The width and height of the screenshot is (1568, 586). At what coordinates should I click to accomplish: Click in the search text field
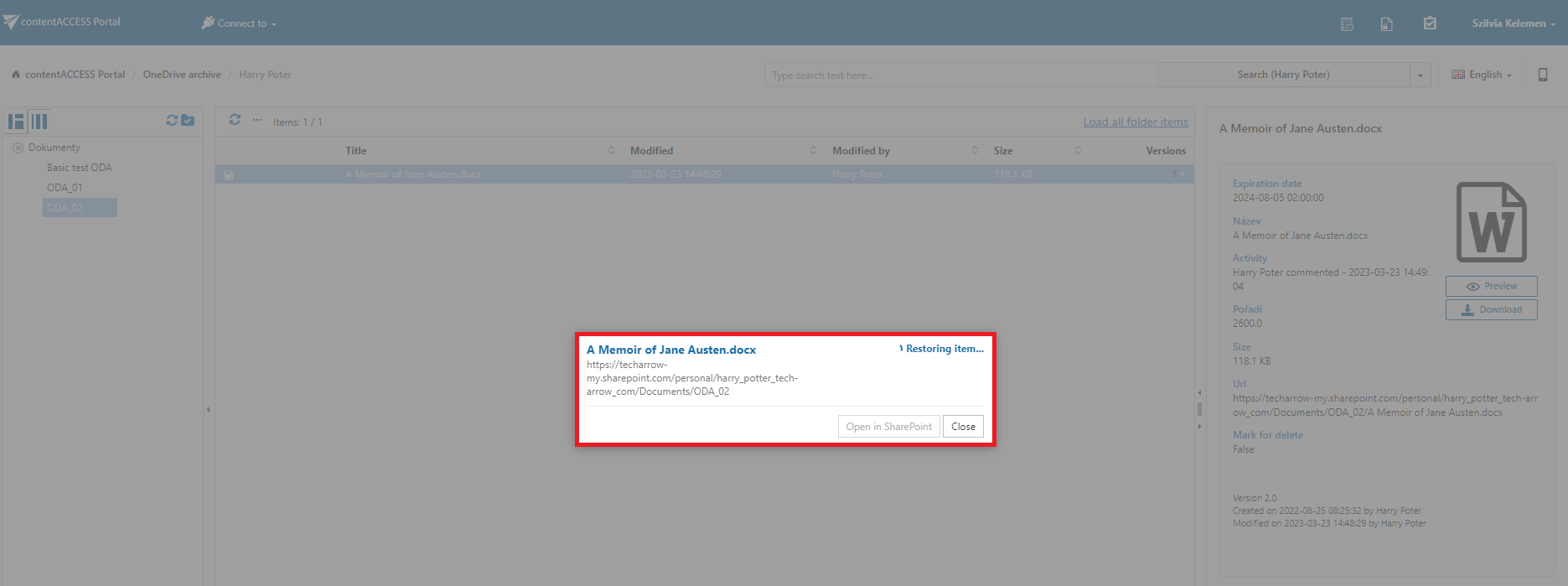click(x=960, y=75)
